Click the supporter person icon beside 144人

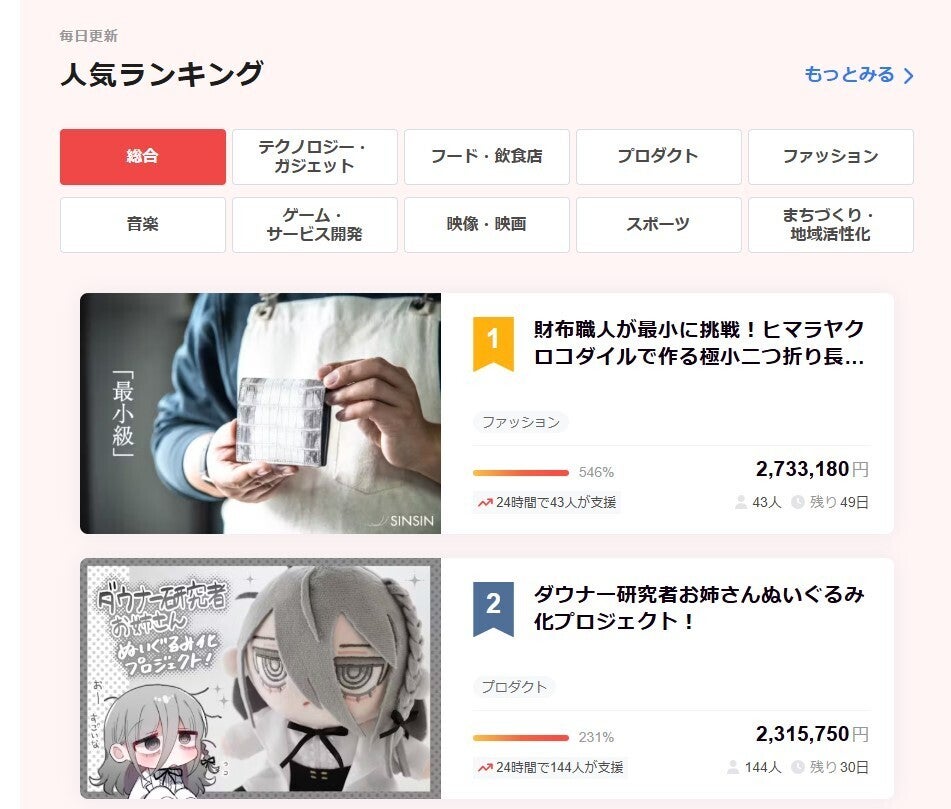[733, 767]
